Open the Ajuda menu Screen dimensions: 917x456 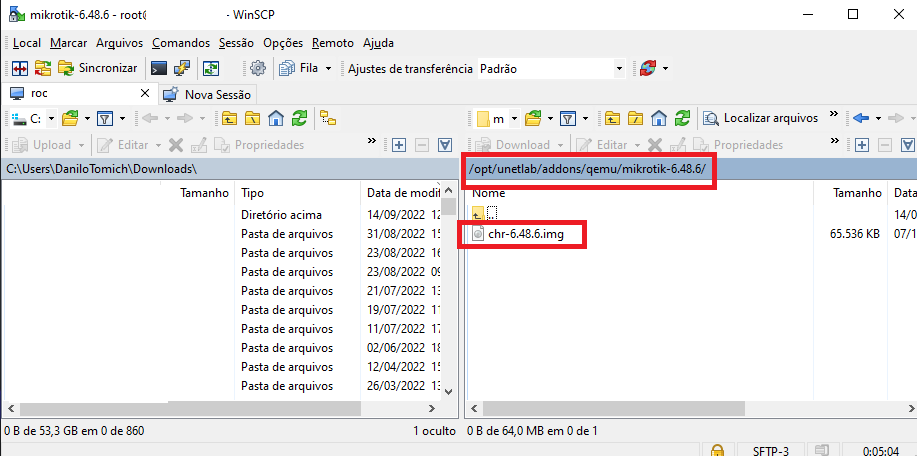(378, 43)
